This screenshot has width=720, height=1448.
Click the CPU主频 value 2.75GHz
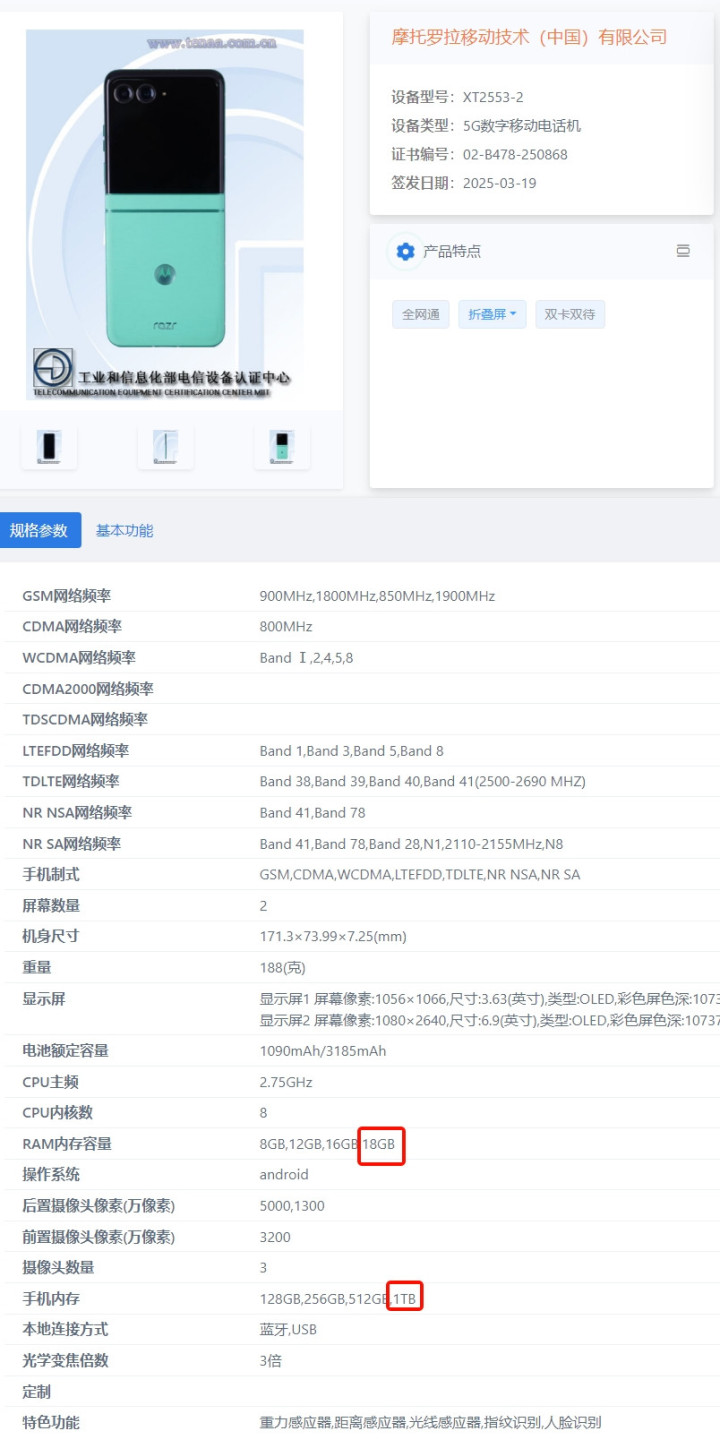pos(286,1082)
